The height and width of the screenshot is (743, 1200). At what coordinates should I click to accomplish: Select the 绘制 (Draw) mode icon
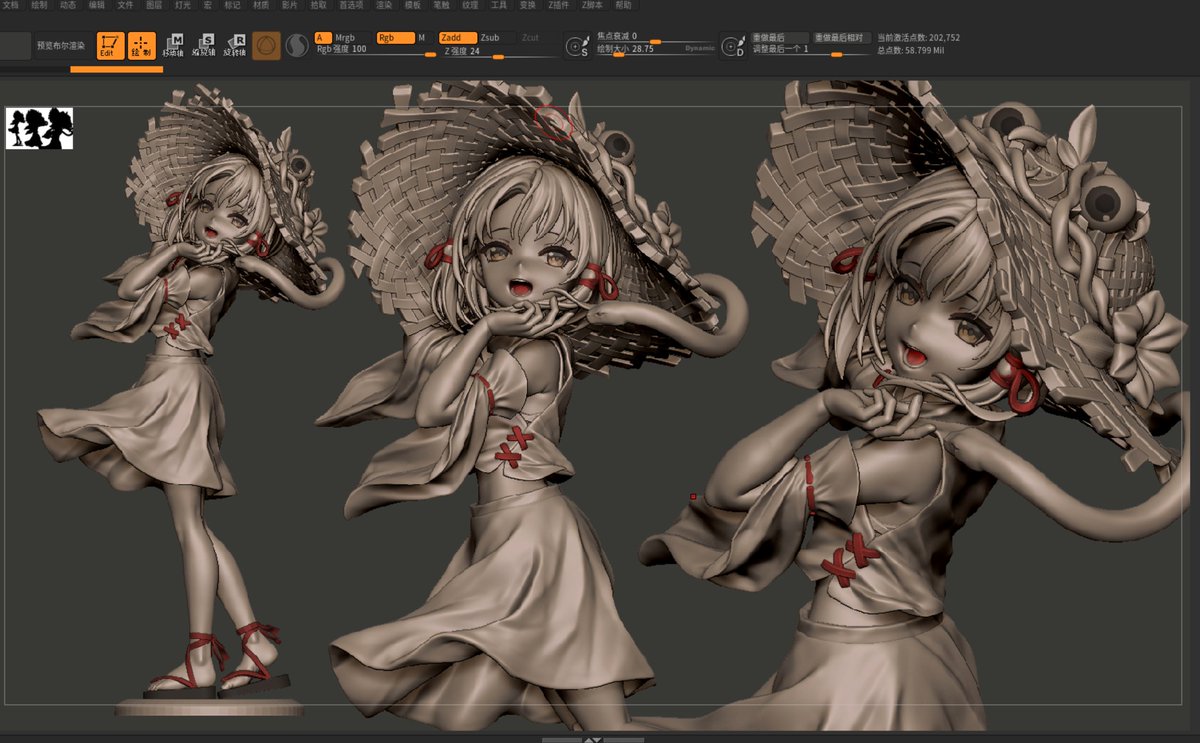[x=140, y=45]
